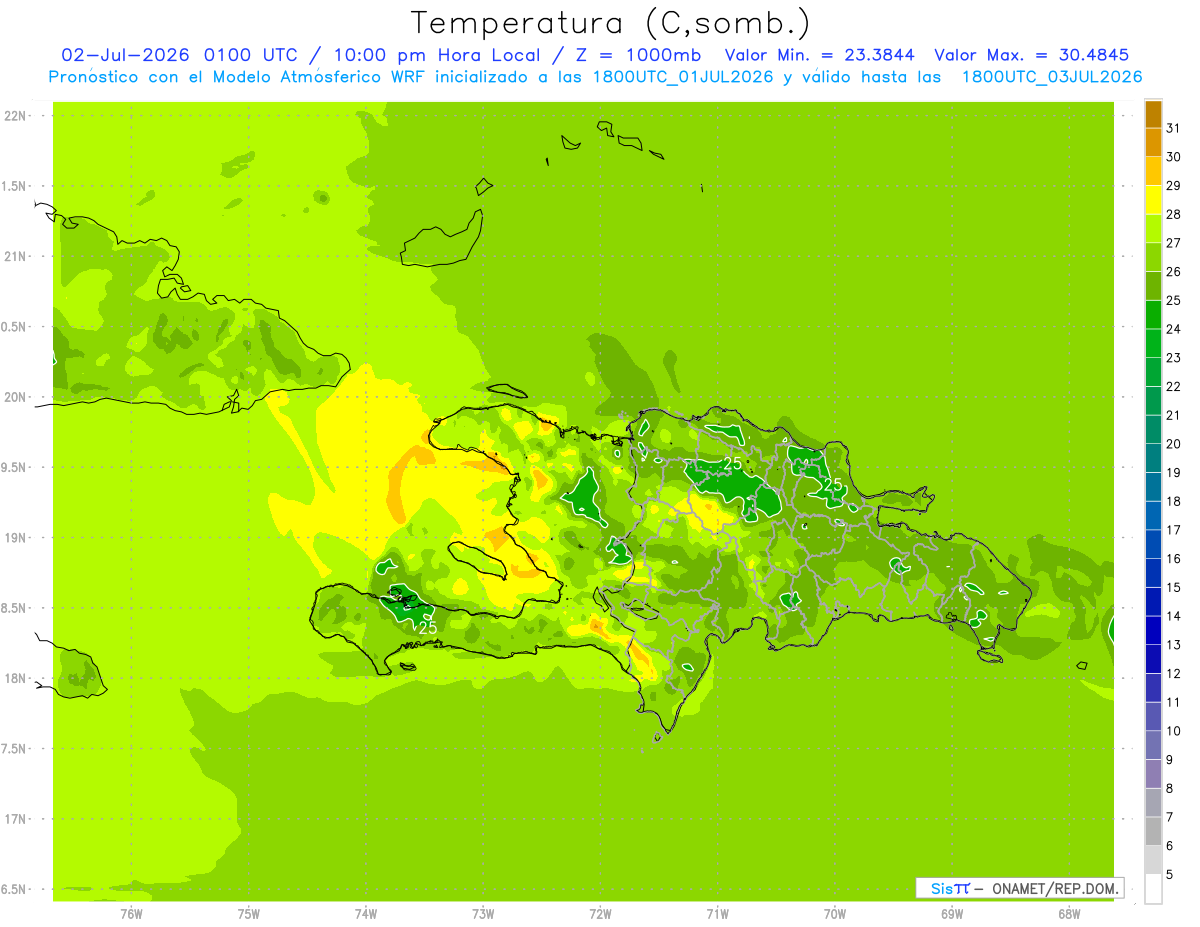1200x927 pixels.
Task: Click the "70W" longitude label
Action: click(834, 913)
